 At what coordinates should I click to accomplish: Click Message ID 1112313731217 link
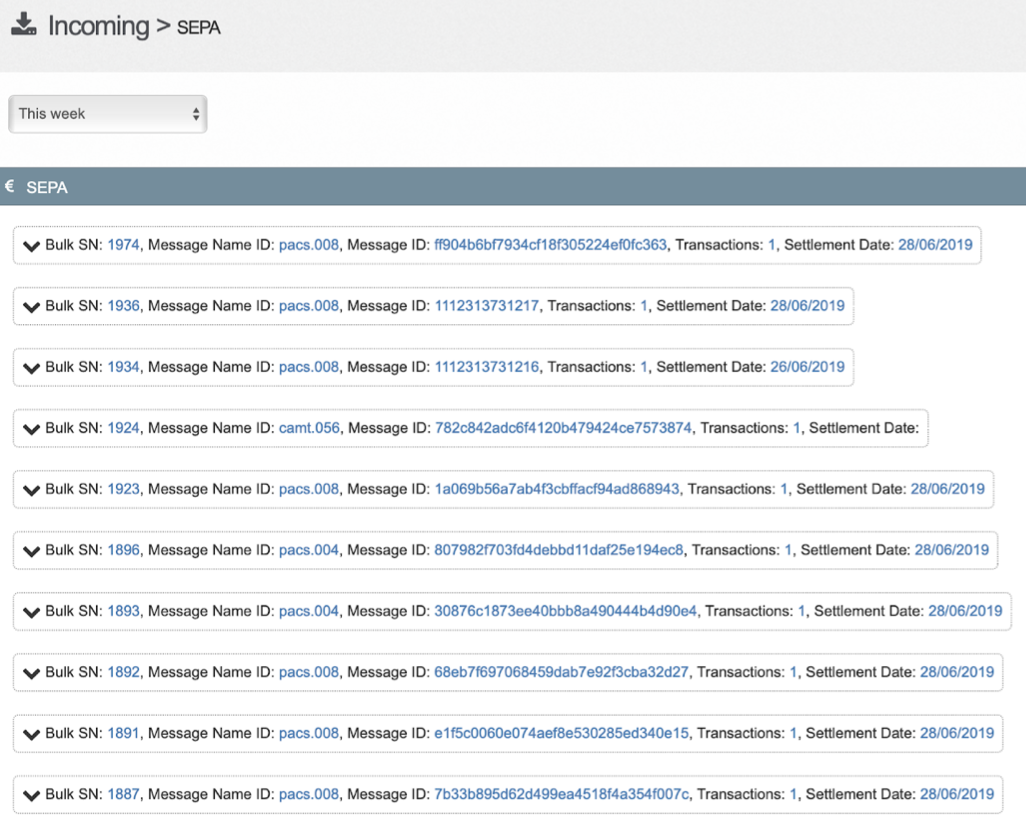tap(487, 306)
